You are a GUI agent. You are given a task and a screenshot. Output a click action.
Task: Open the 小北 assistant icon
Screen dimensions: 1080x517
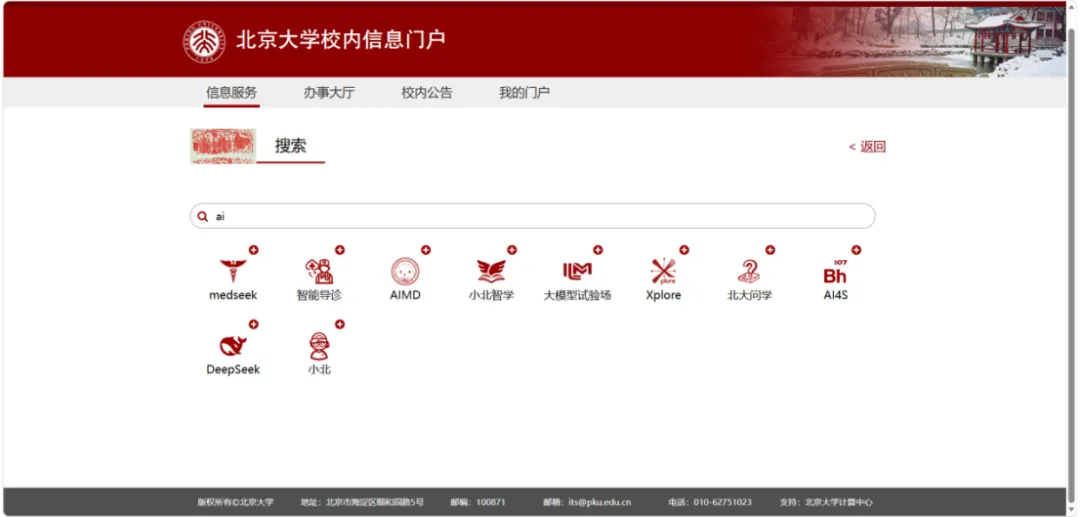tap(319, 346)
